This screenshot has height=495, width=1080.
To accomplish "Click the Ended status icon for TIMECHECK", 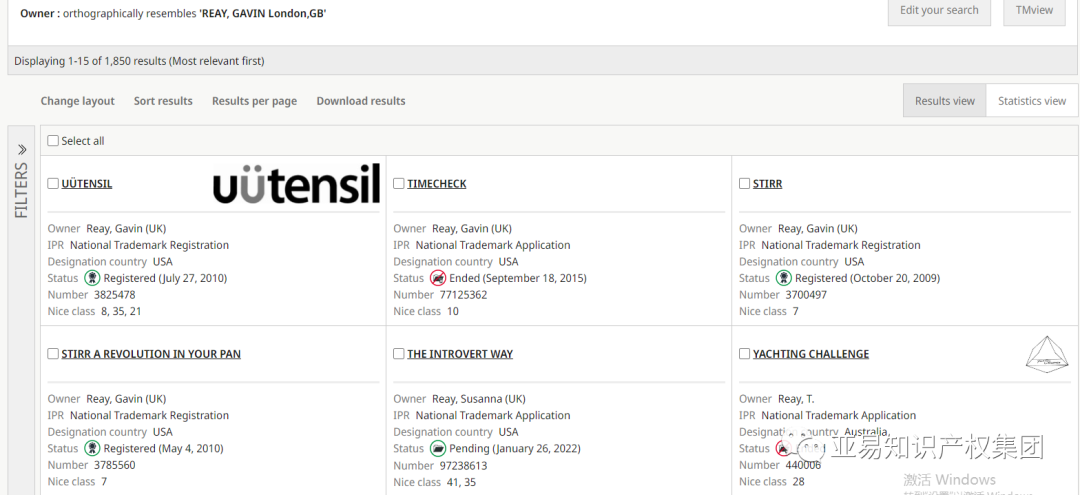I will point(438,278).
